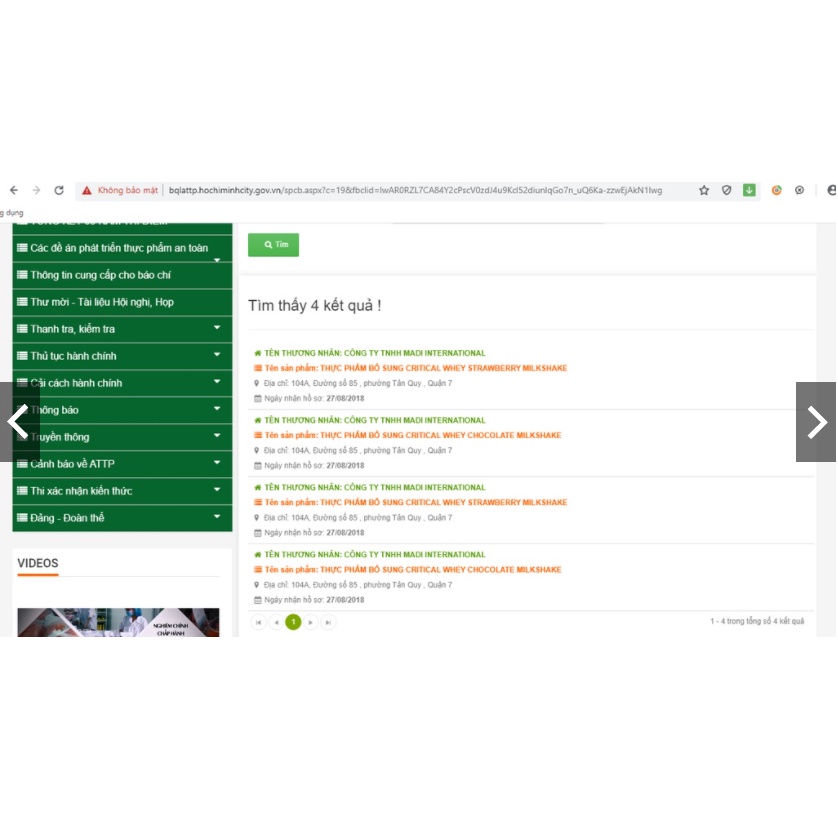Click the green Tìm search button
Screen dimensions: 838x838
point(273,245)
